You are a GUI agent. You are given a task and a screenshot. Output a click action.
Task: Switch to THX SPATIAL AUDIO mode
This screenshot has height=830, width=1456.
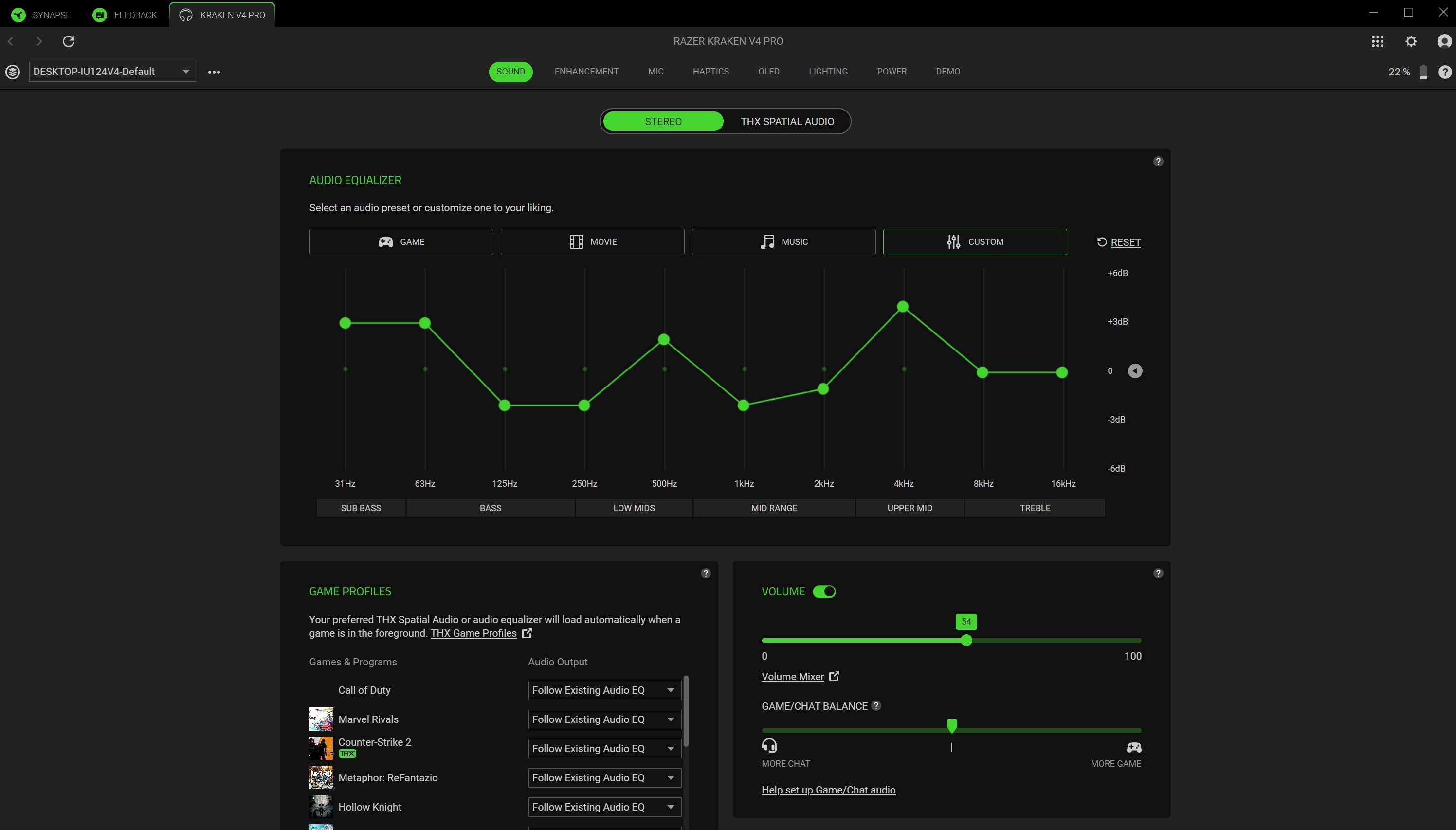787,121
